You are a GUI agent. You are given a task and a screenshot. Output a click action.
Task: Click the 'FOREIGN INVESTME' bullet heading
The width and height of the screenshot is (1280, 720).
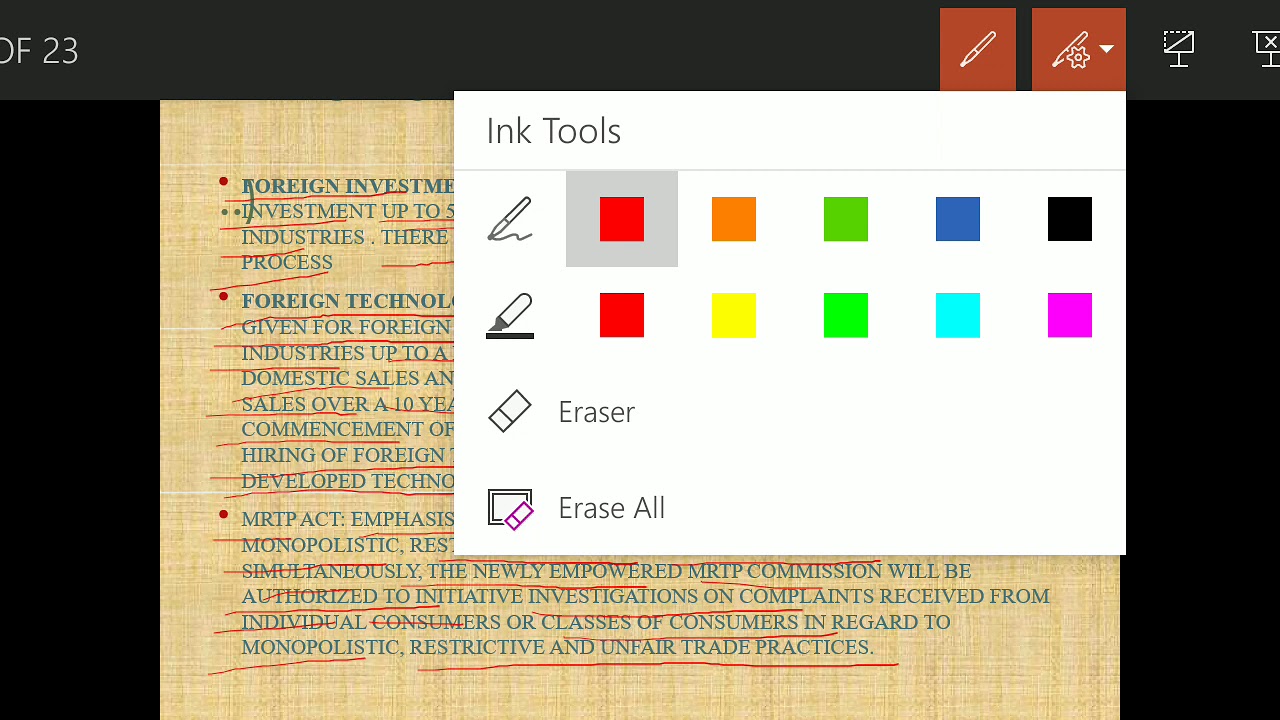click(348, 186)
